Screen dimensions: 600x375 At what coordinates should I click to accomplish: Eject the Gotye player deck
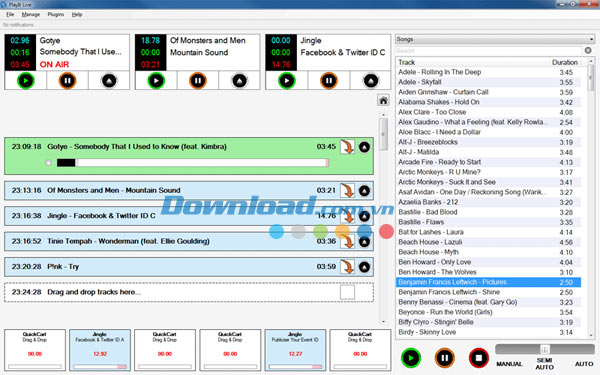click(x=109, y=81)
